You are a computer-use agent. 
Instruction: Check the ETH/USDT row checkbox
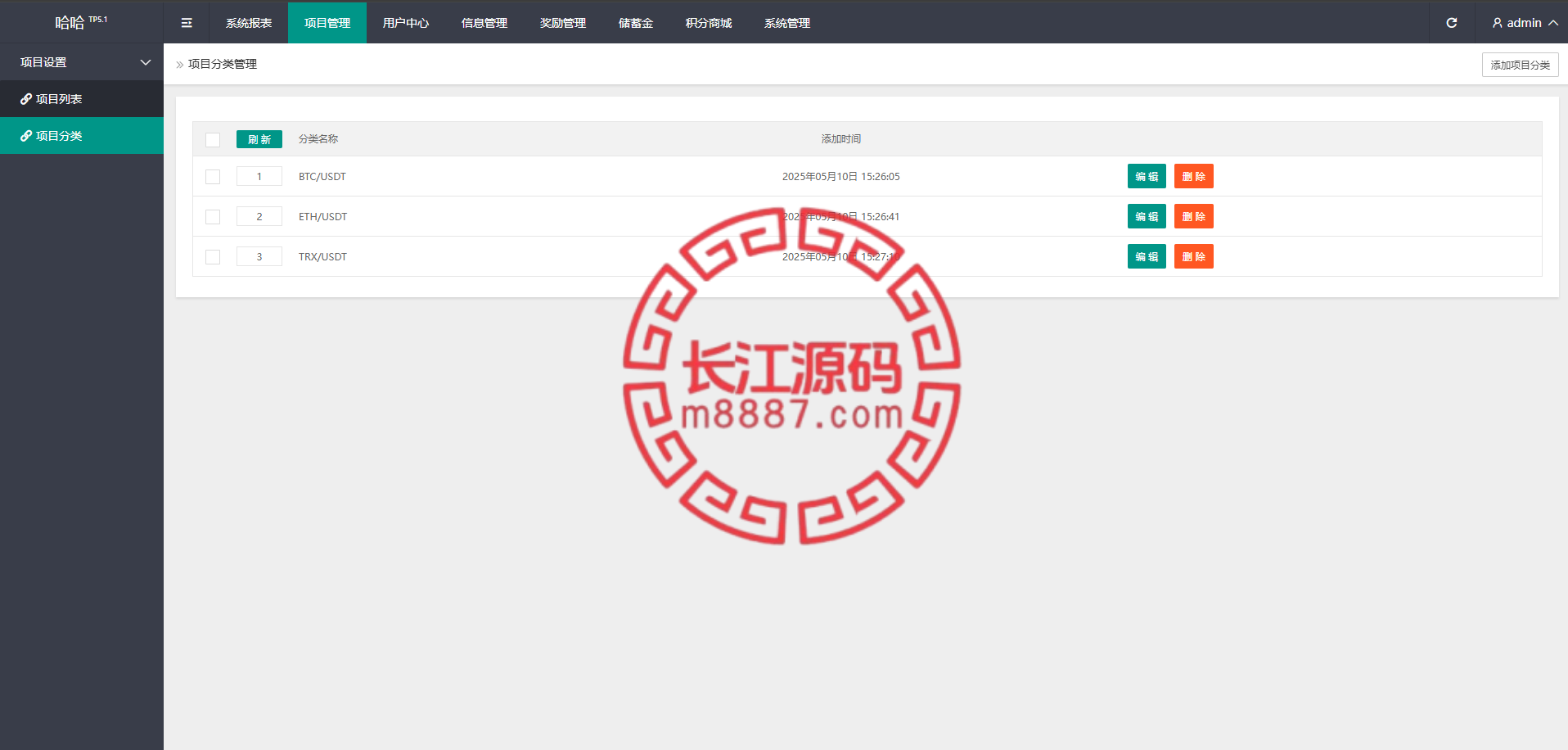[x=213, y=217]
